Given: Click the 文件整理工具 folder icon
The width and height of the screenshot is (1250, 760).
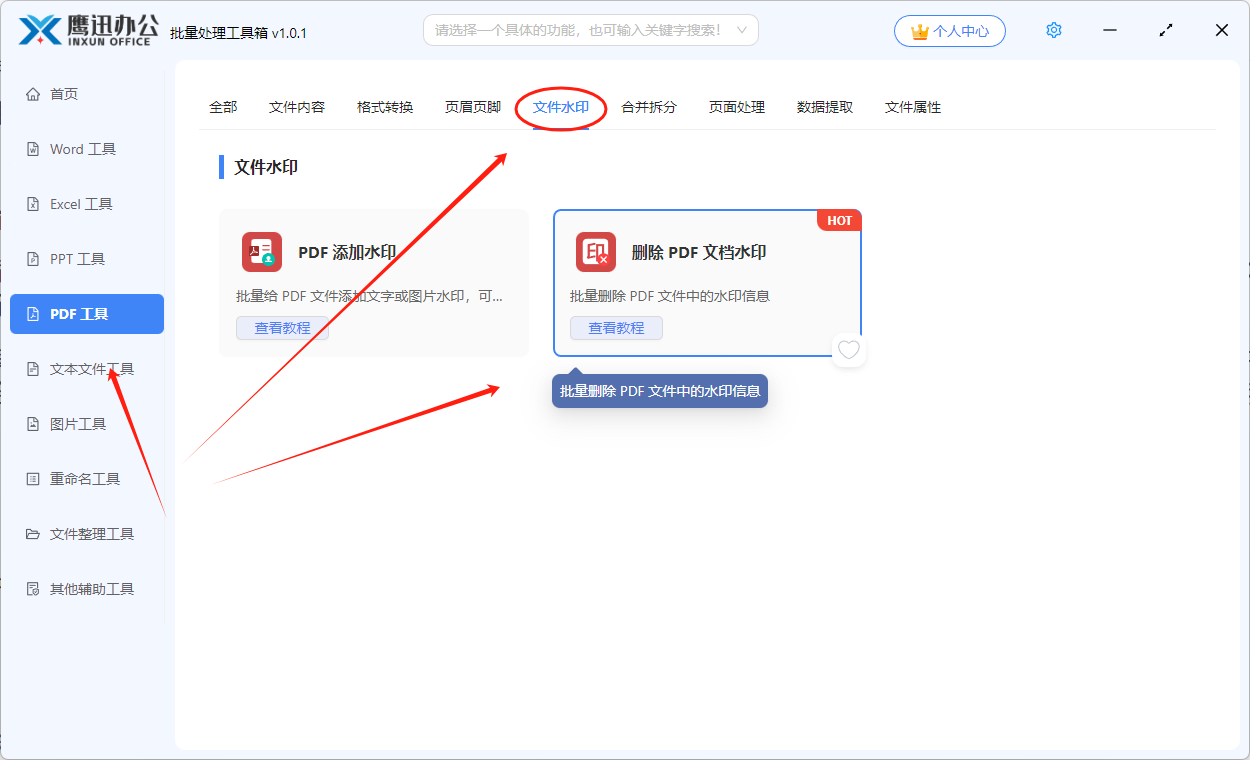Looking at the screenshot, I should (x=33, y=534).
